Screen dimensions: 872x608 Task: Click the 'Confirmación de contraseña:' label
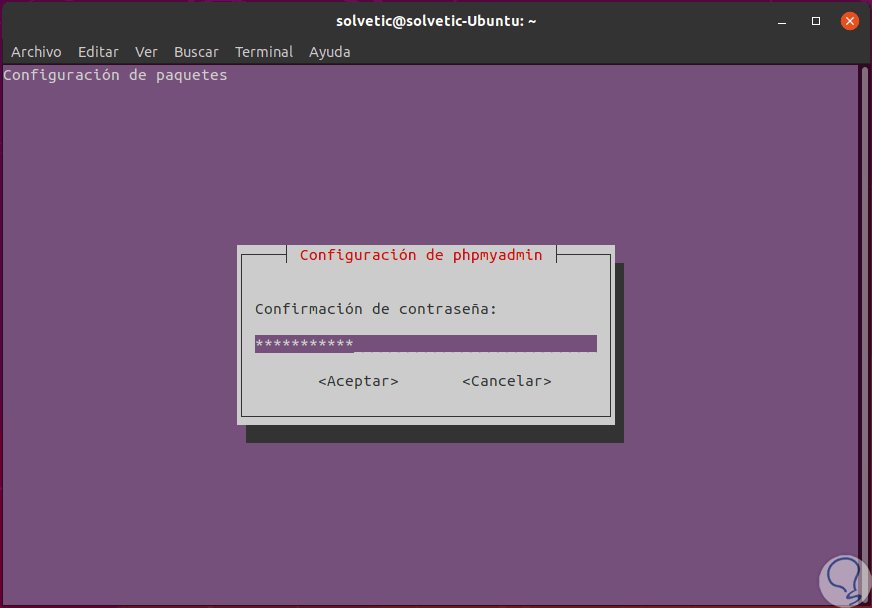point(376,309)
